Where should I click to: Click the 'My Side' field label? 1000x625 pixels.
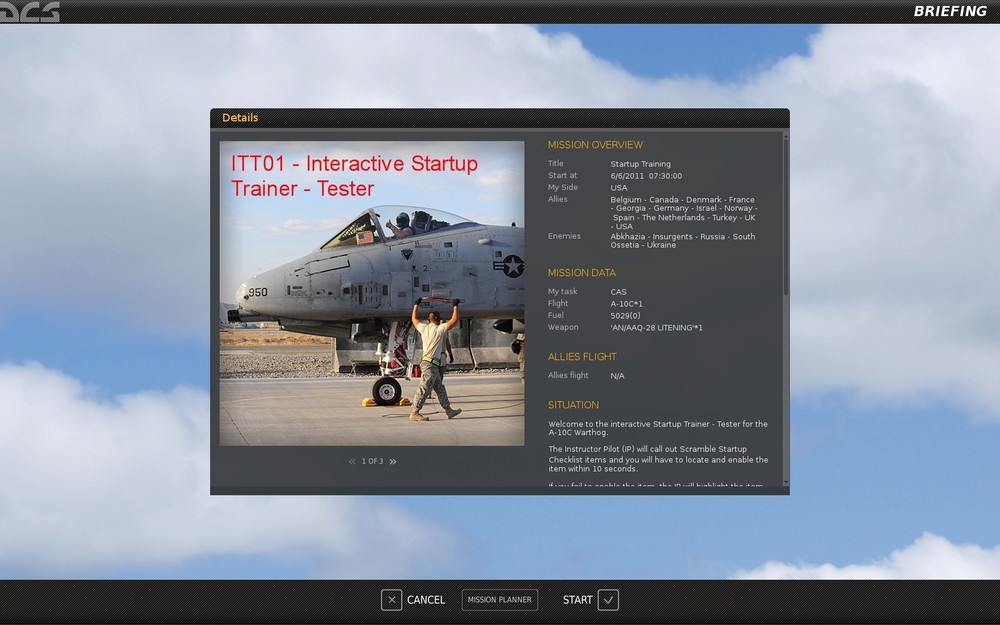coord(562,188)
